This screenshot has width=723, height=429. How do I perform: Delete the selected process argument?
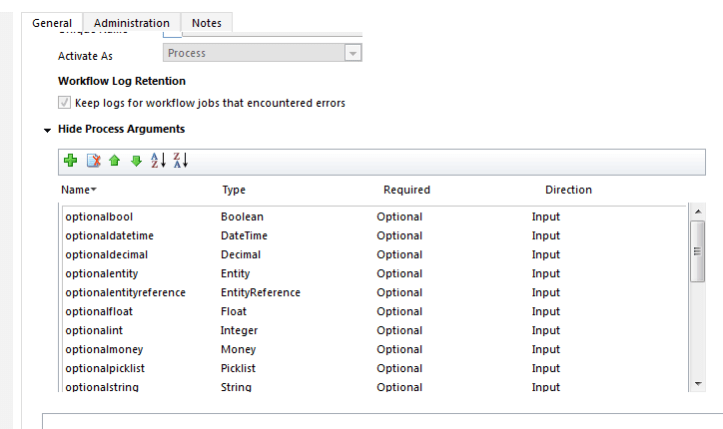[x=94, y=161]
